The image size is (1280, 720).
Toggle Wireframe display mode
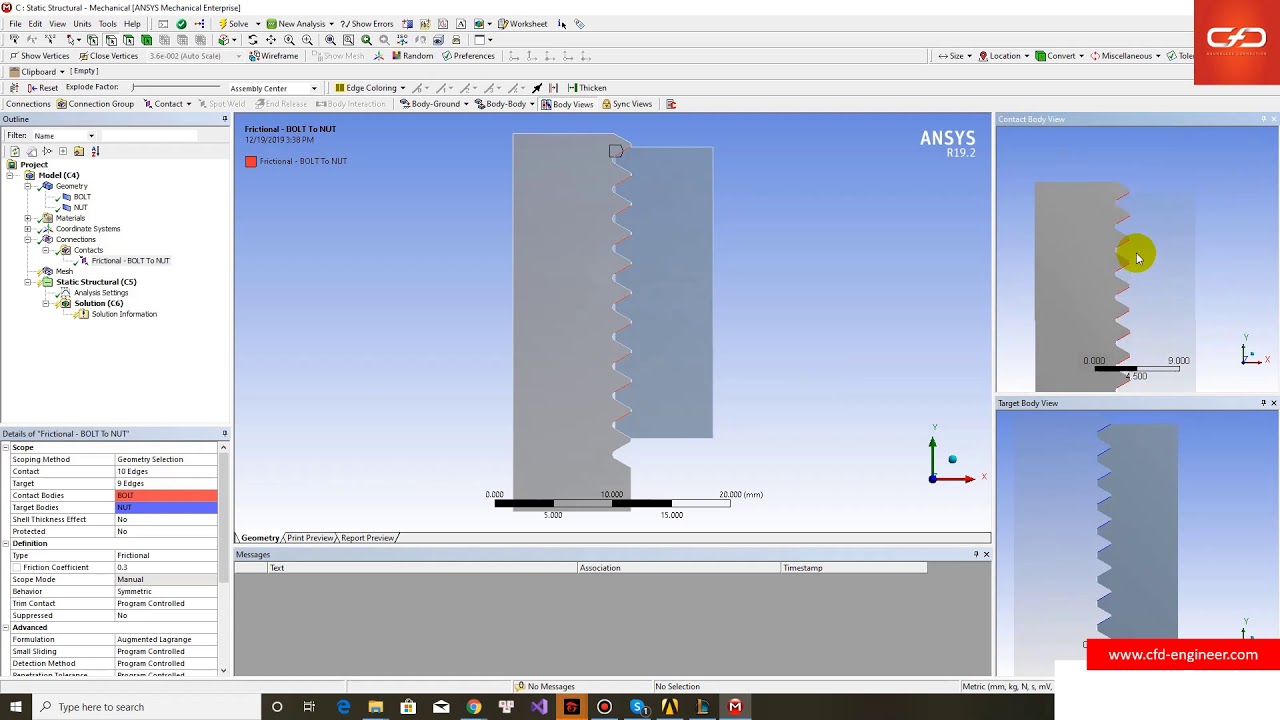(273, 56)
